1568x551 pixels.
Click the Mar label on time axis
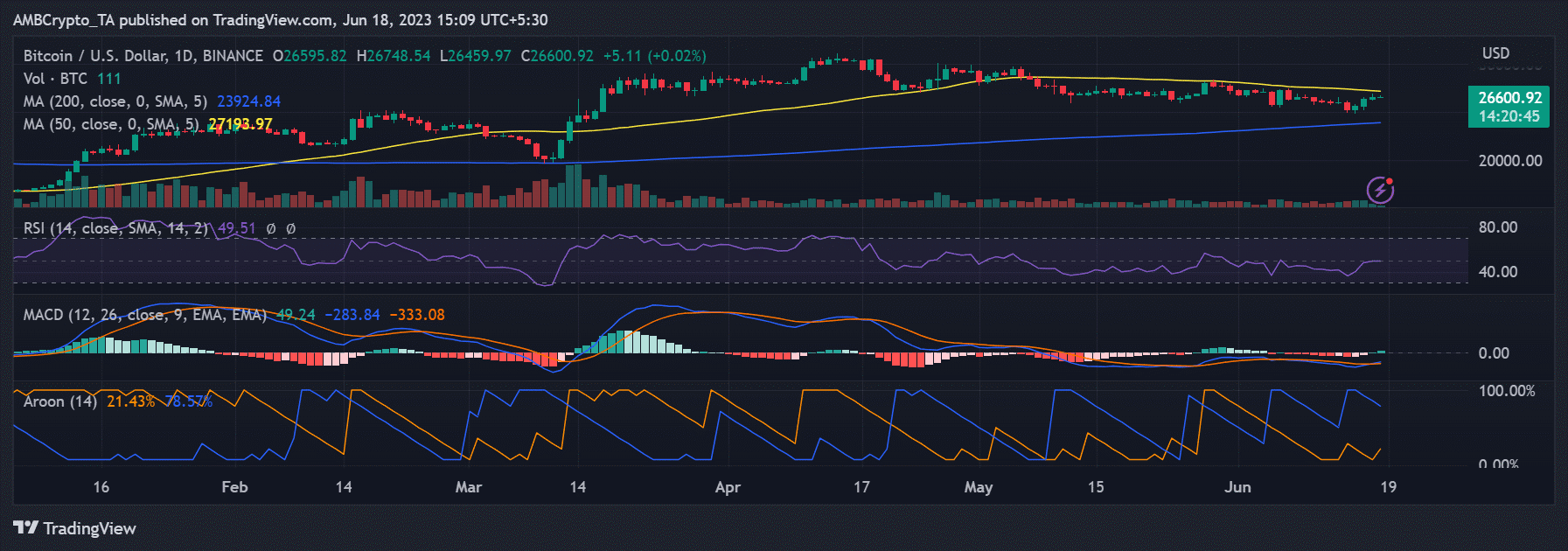[x=469, y=487]
